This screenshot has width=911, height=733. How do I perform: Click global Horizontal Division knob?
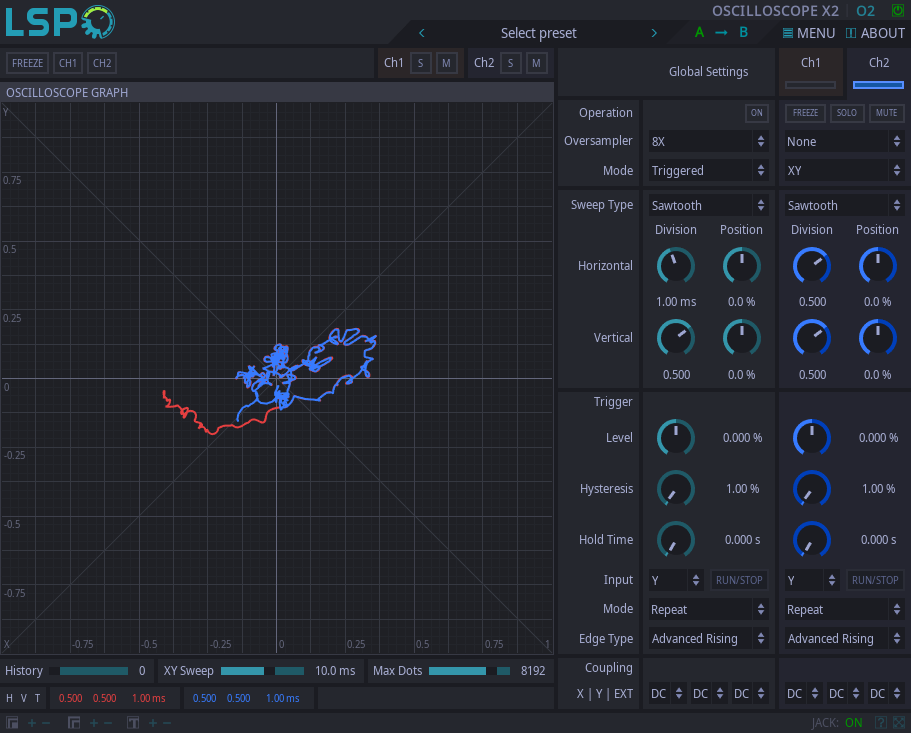tap(676, 266)
